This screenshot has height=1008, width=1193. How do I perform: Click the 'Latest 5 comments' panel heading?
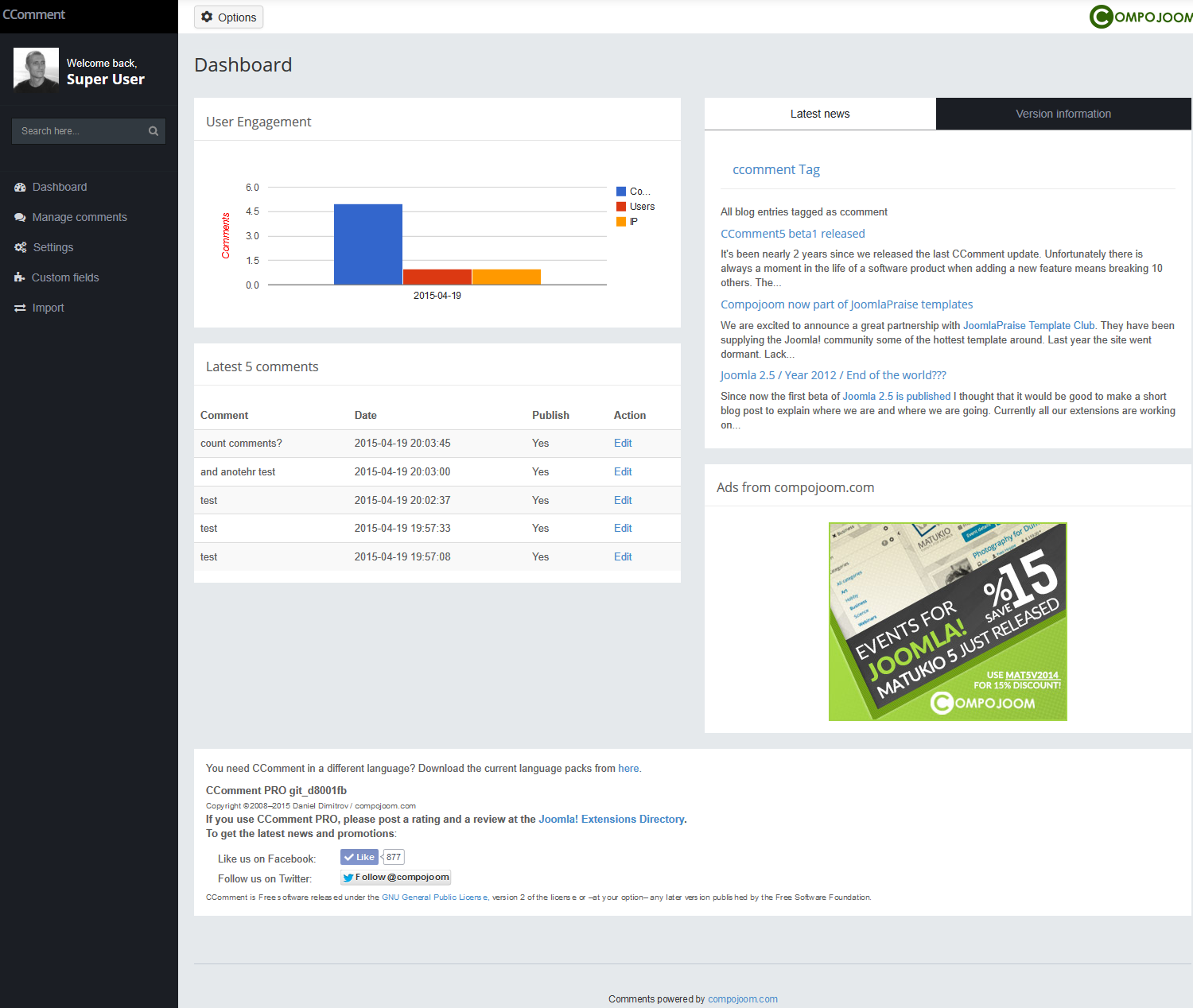[262, 366]
